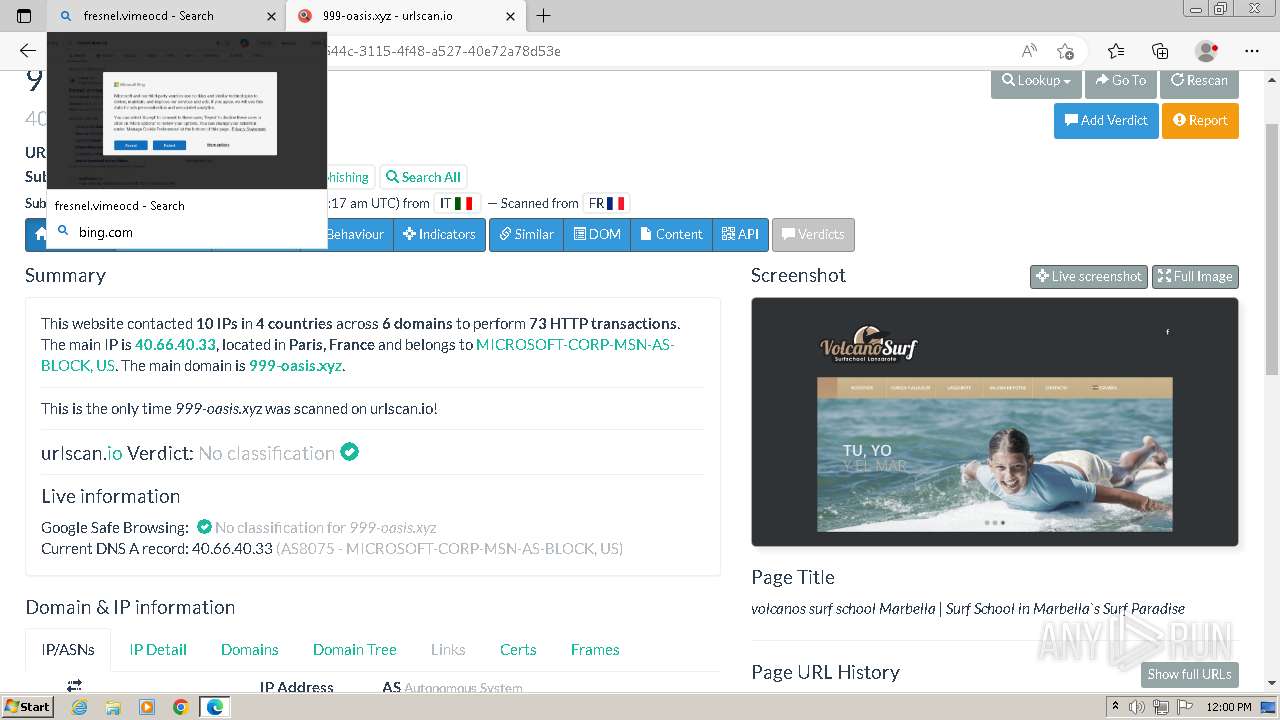The height and width of the screenshot is (720, 1280).
Task: Click the Google Safe Browsing check icon
Action: (x=204, y=526)
